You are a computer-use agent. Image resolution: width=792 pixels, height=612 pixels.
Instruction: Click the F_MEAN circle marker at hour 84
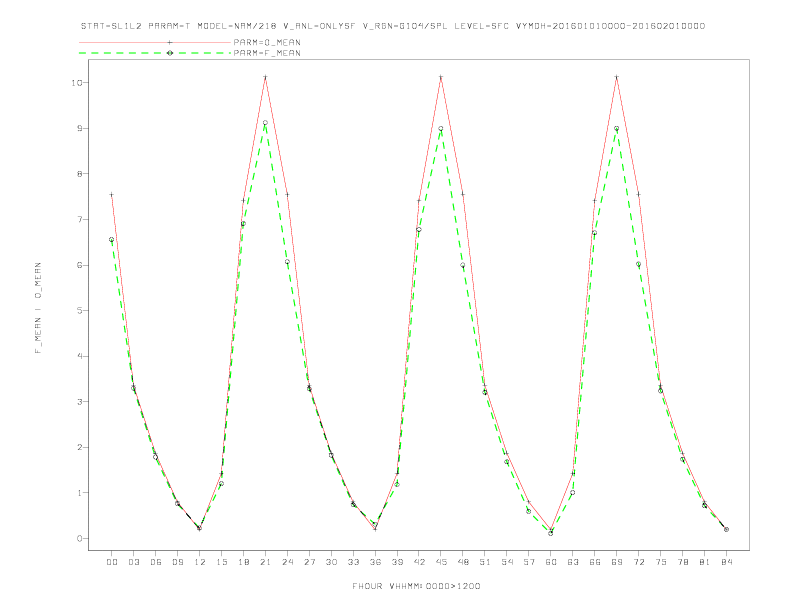[x=726, y=529]
